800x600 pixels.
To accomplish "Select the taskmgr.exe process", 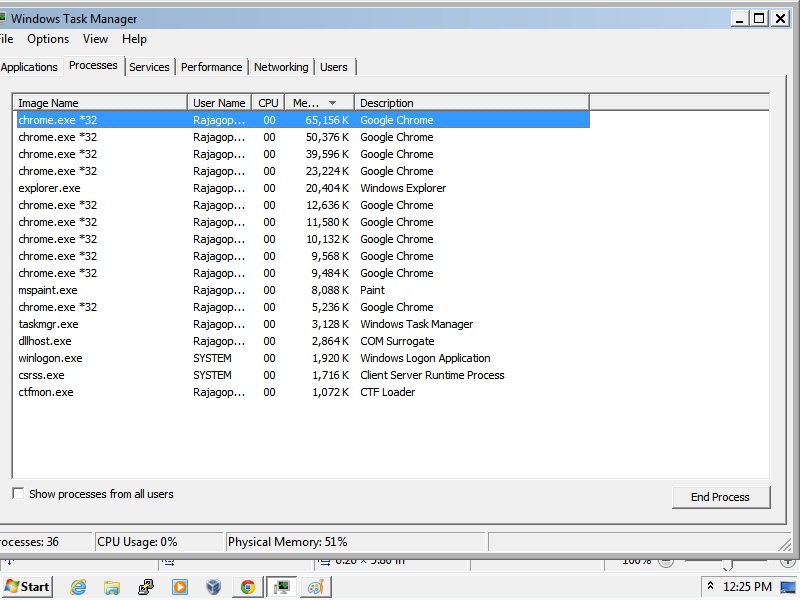I will 302,324.
